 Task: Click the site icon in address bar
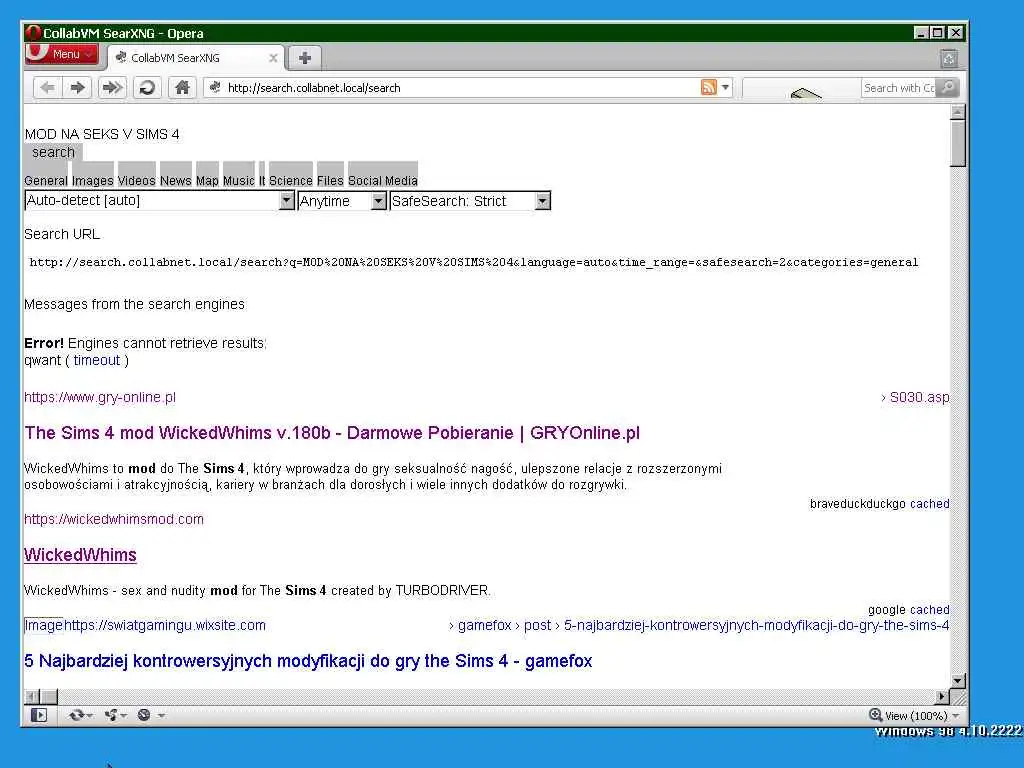pos(215,87)
